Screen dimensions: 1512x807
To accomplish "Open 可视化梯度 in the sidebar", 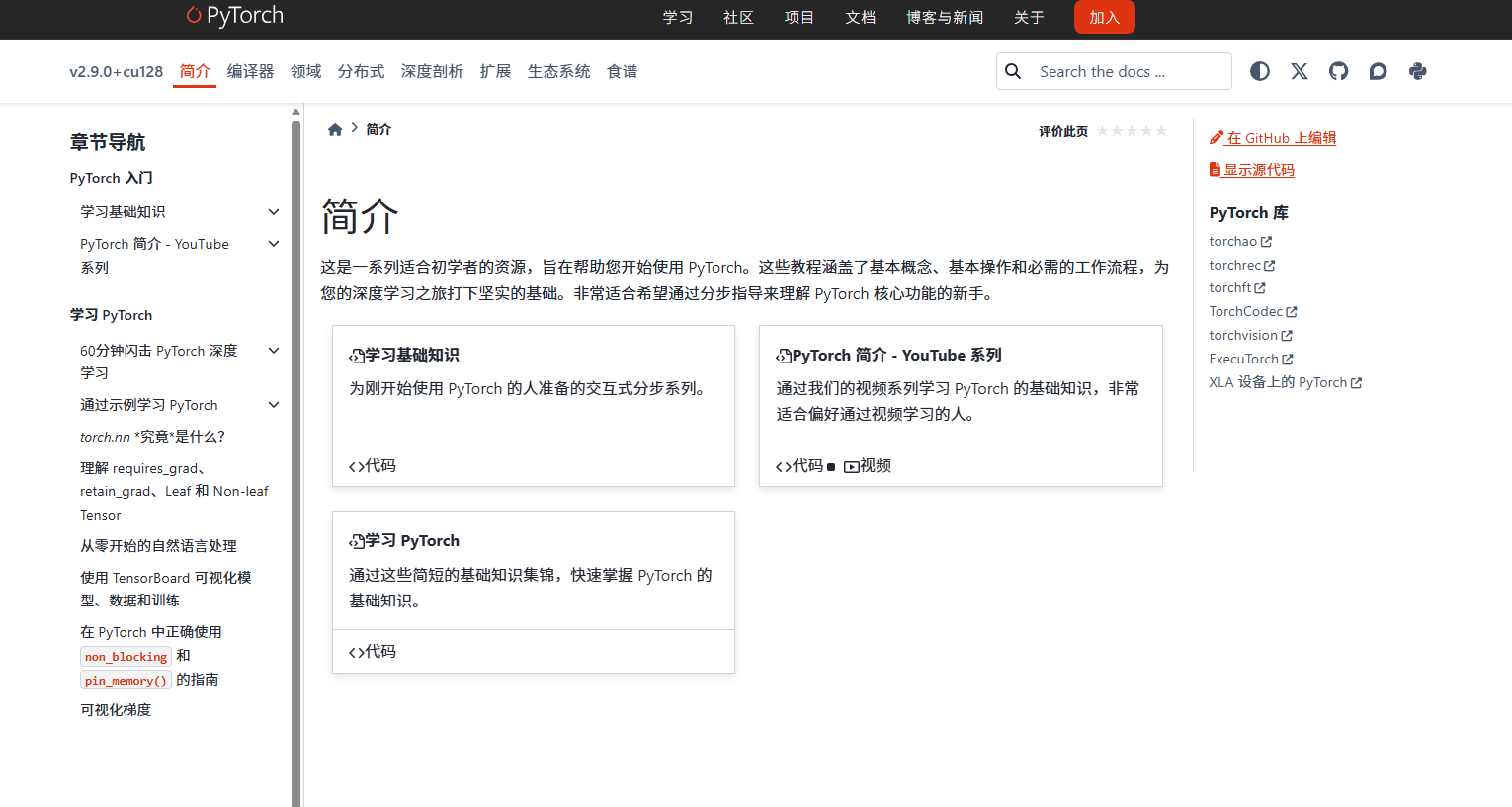I will (116, 710).
